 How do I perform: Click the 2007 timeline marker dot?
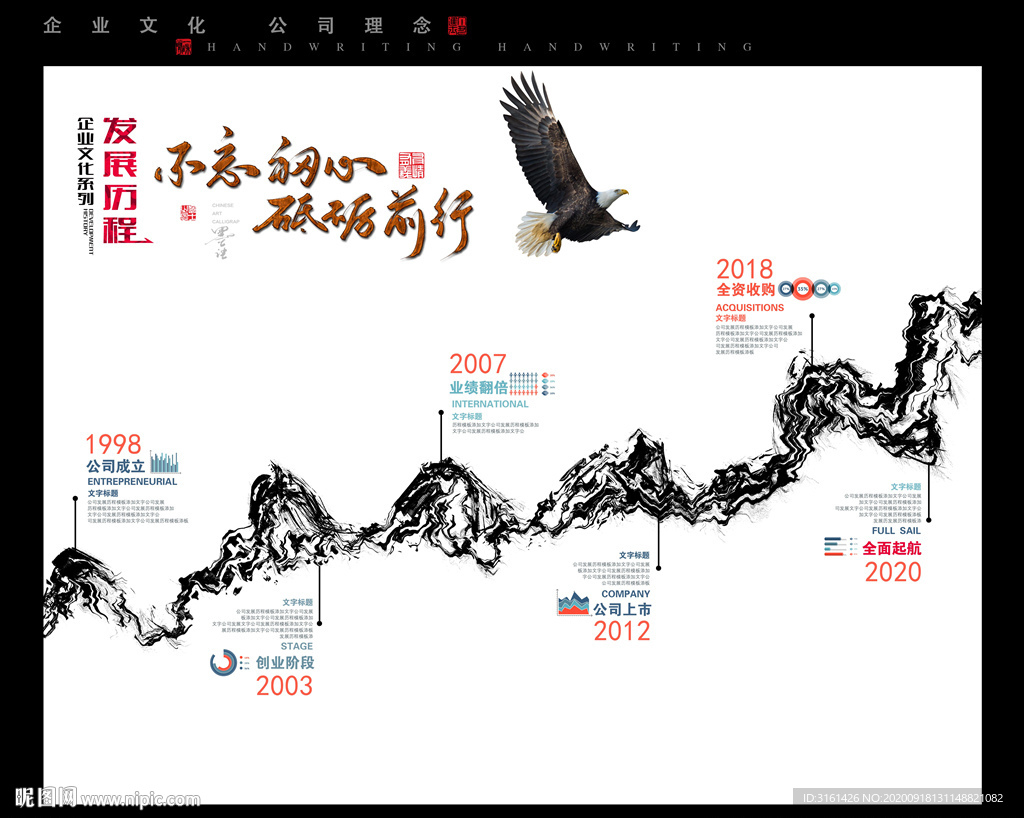441,412
